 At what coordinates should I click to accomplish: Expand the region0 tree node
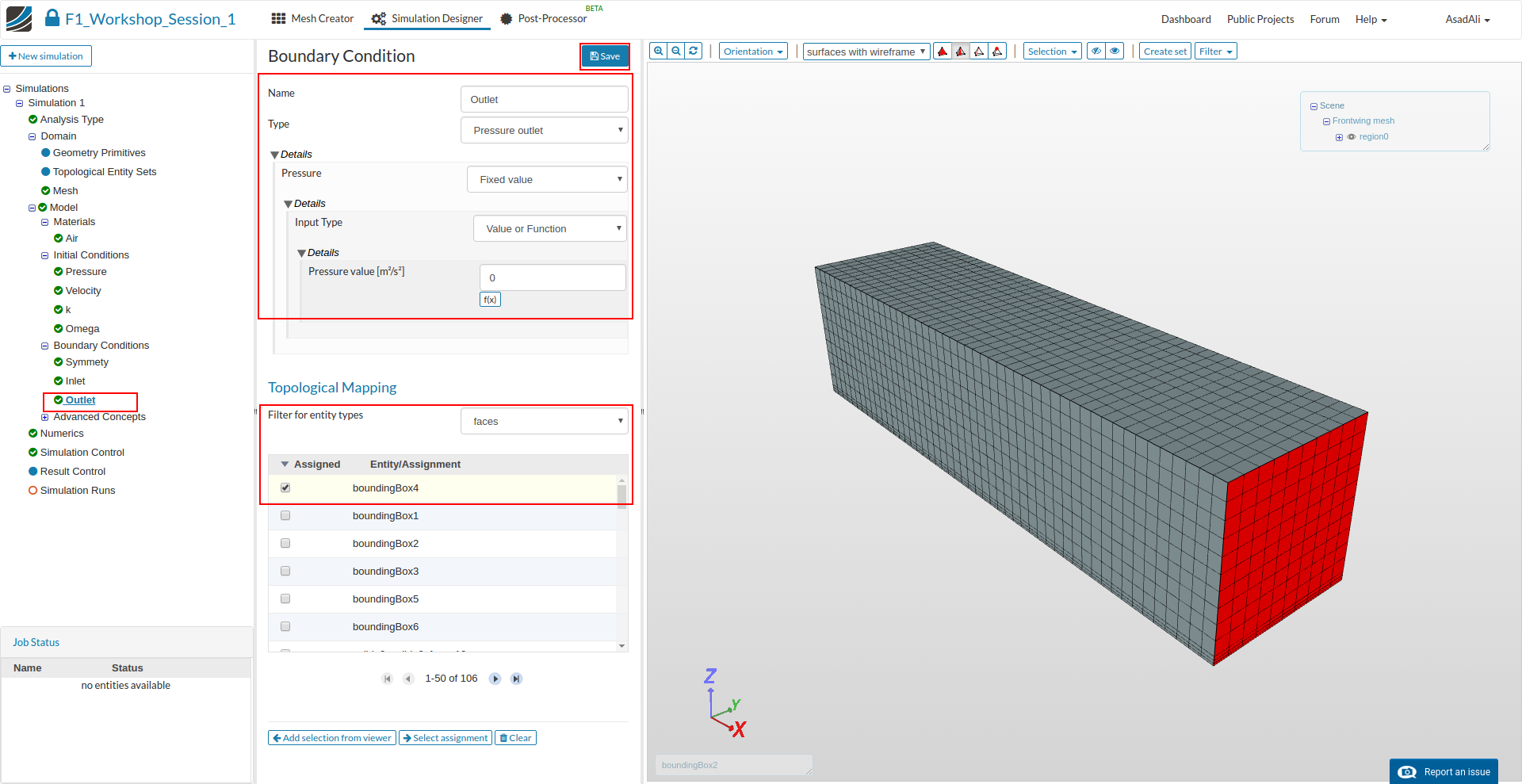pos(1340,137)
